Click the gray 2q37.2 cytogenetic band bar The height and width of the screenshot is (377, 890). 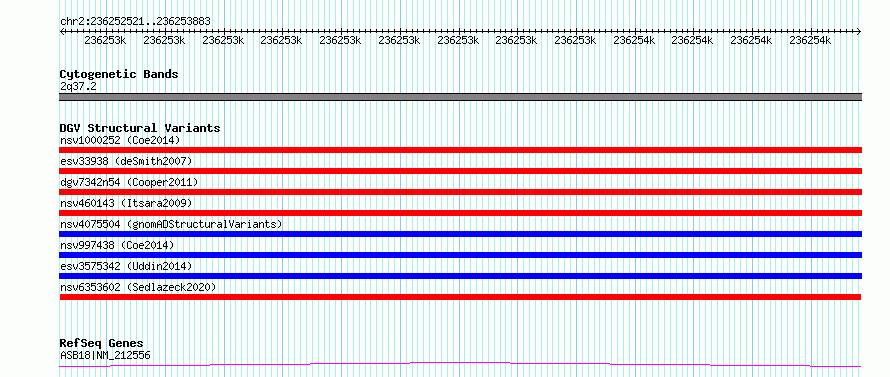click(x=460, y=97)
